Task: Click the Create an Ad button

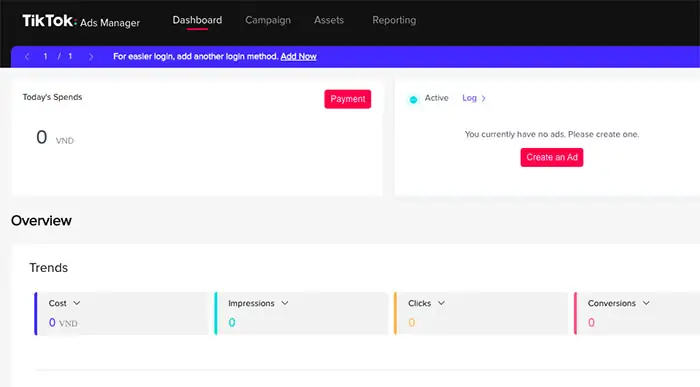Action: coord(551,157)
